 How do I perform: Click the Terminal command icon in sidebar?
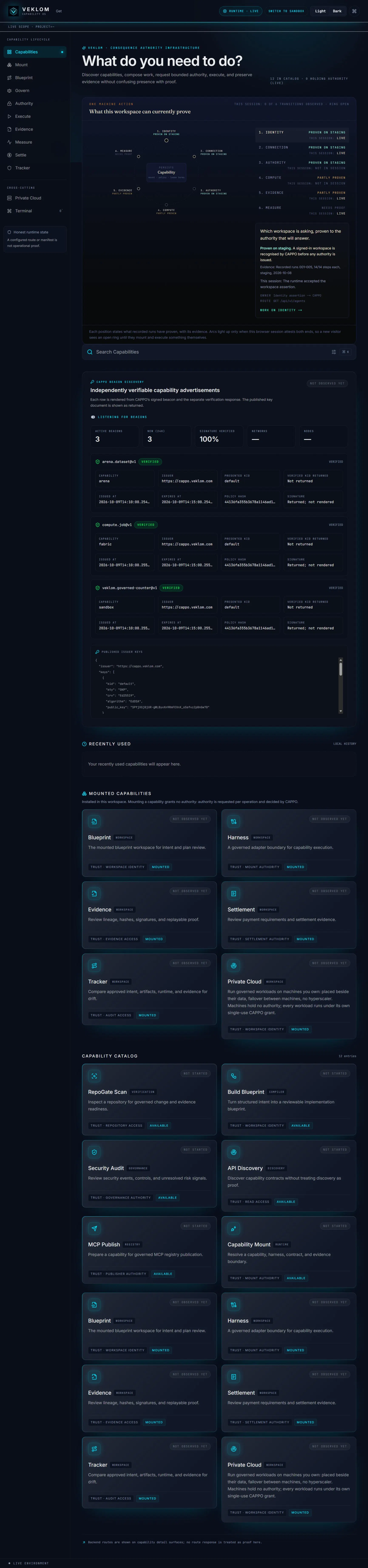(9, 211)
